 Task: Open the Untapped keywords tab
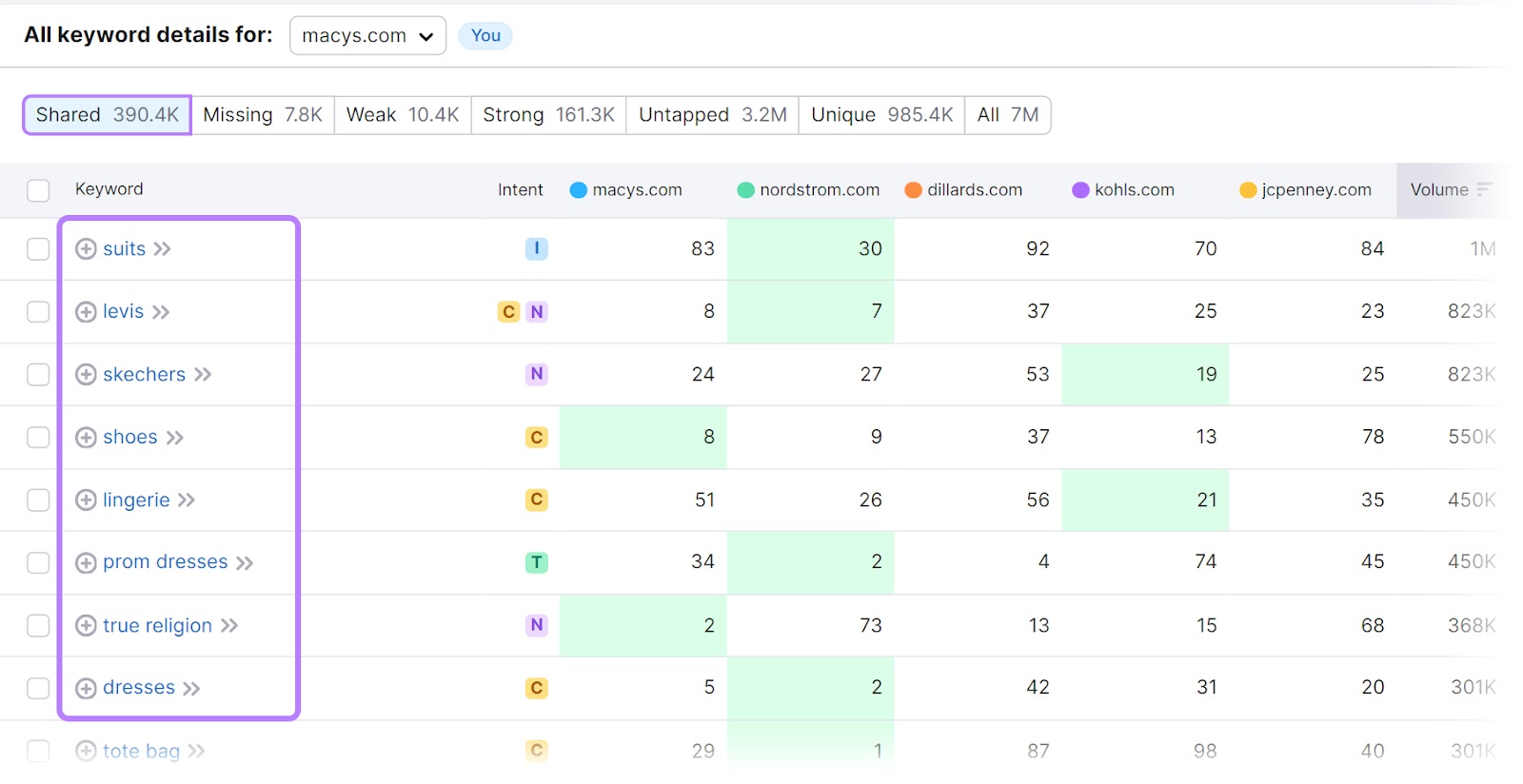[712, 115]
